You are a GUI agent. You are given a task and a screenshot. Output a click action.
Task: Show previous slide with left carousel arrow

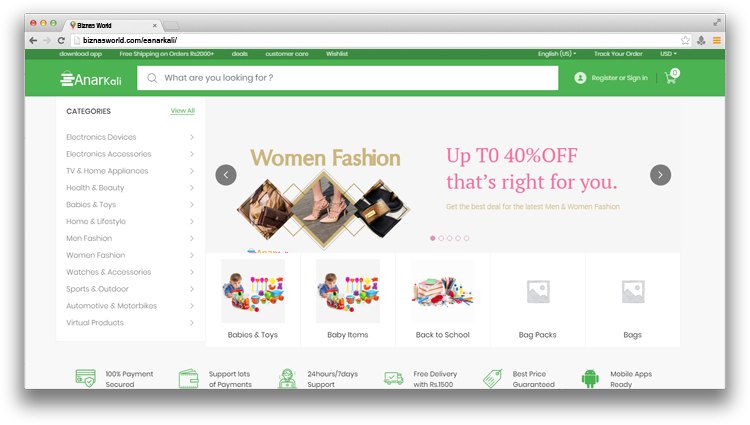click(x=226, y=175)
